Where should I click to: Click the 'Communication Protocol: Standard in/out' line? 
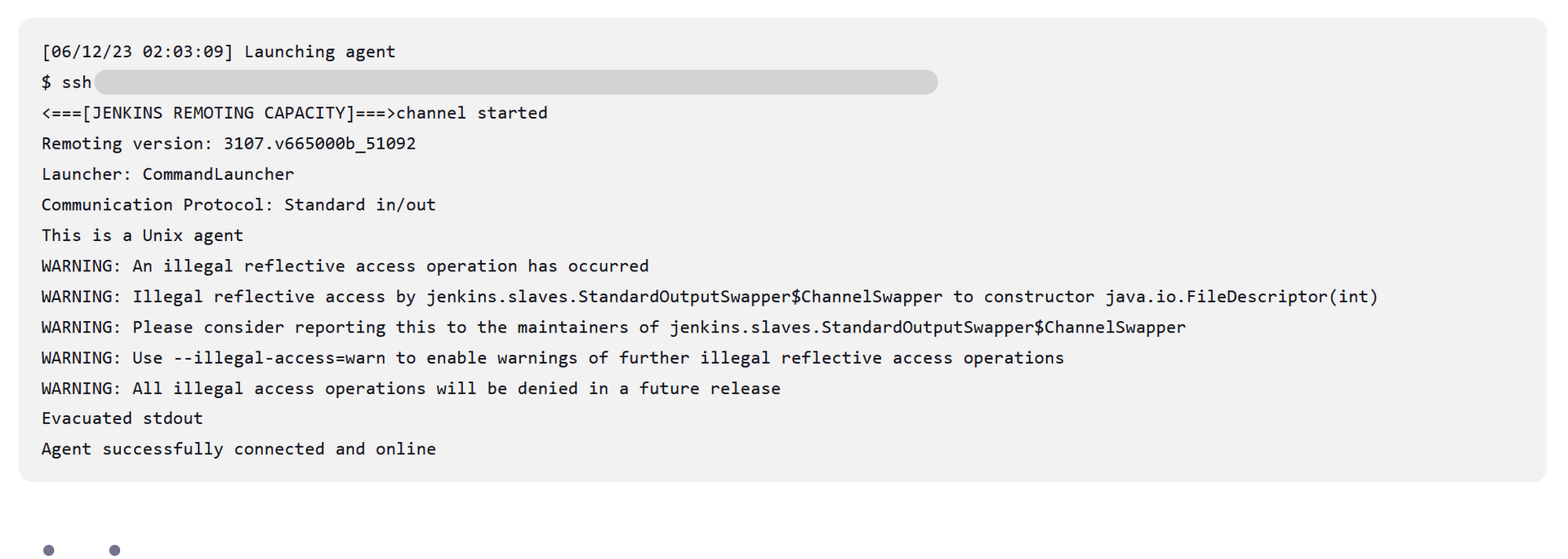click(x=238, y=205)
